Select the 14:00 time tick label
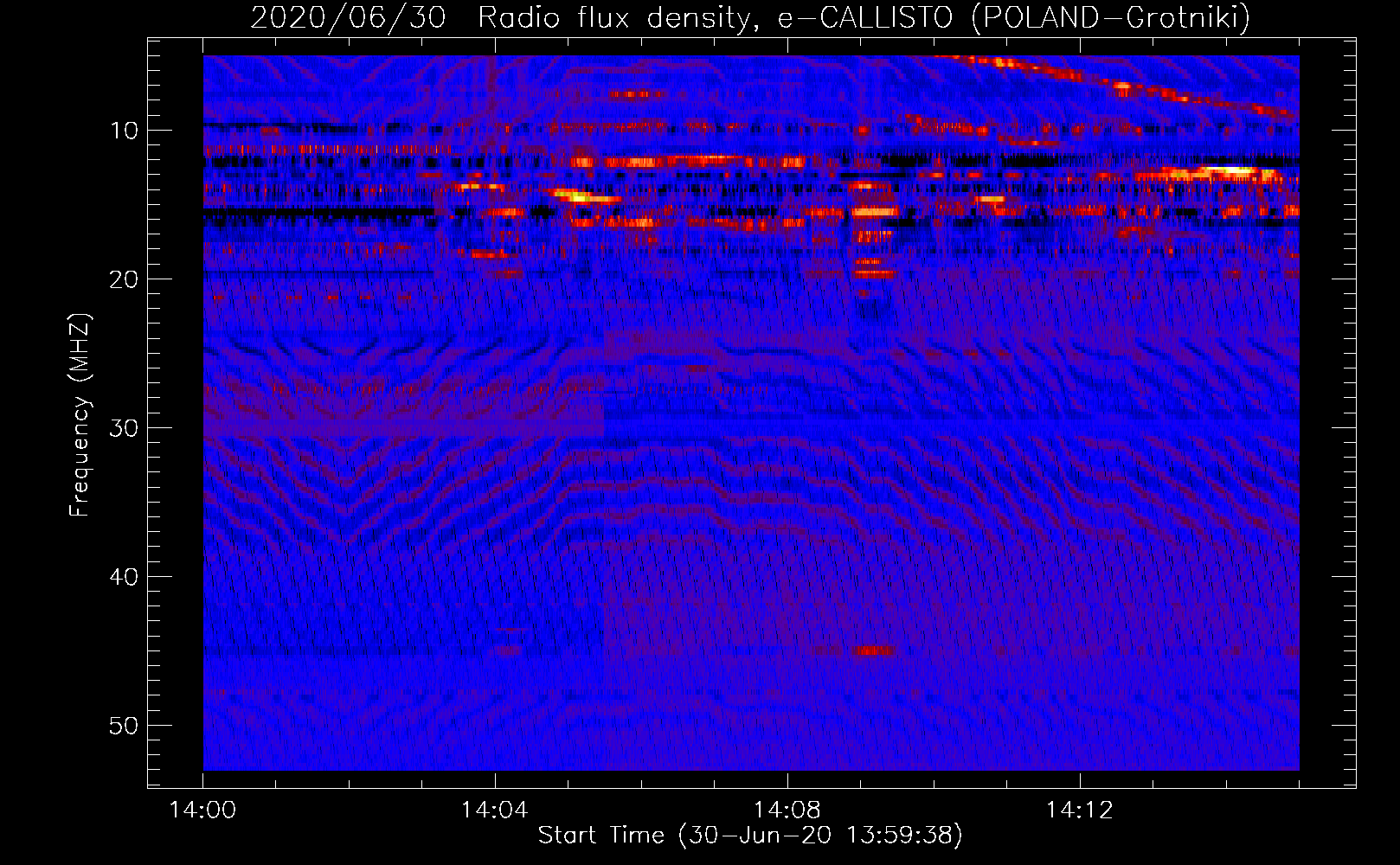 [x=202, y=811]
